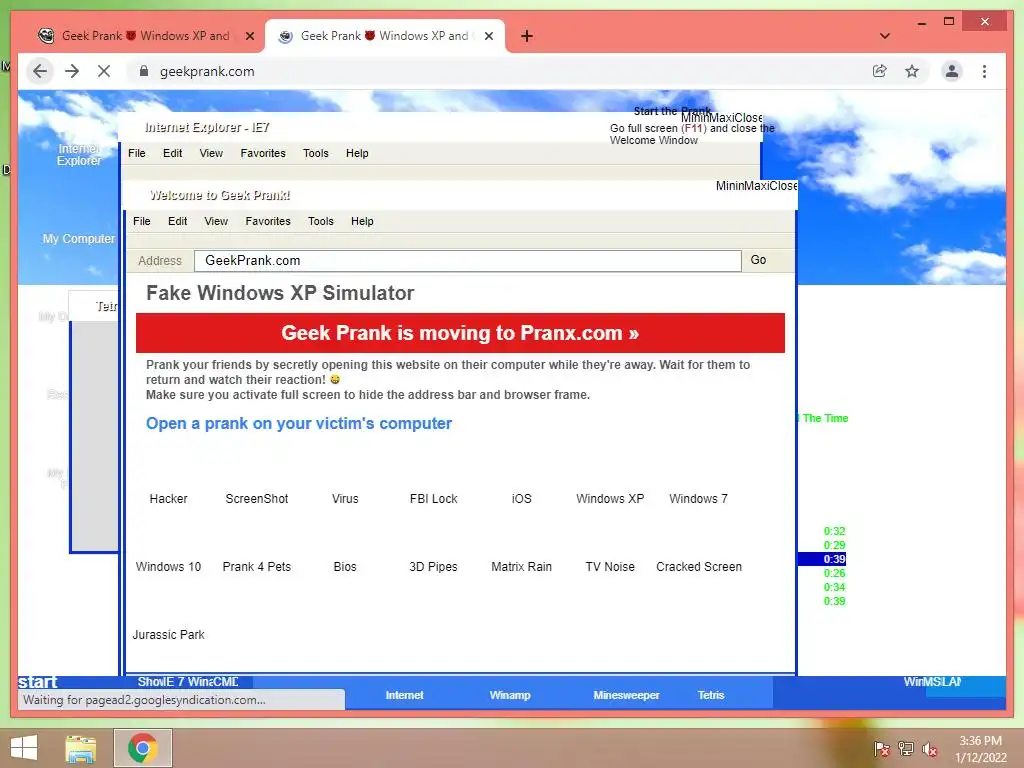Open the Windows 7 prank
Image resolution: width=1024 pixels, height=768 pixels.
[x=698, y=498]
